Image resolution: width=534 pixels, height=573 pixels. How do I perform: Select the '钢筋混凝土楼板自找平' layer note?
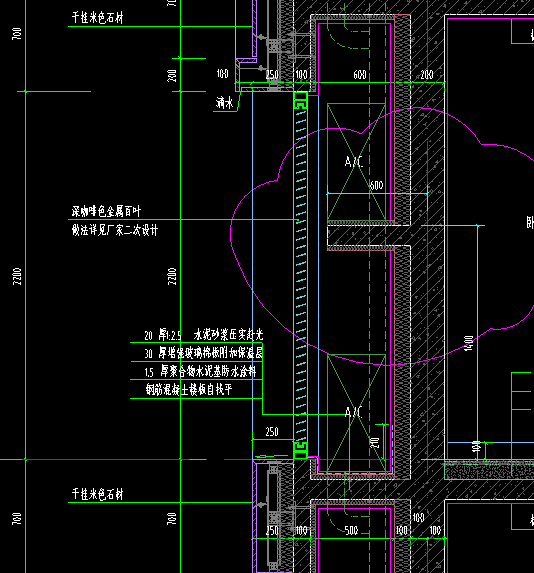pos(189,390)
